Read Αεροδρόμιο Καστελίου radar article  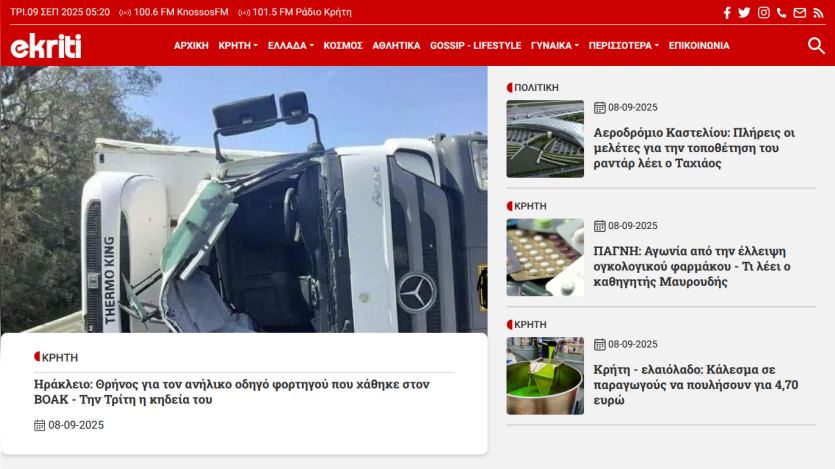point(694,148)
